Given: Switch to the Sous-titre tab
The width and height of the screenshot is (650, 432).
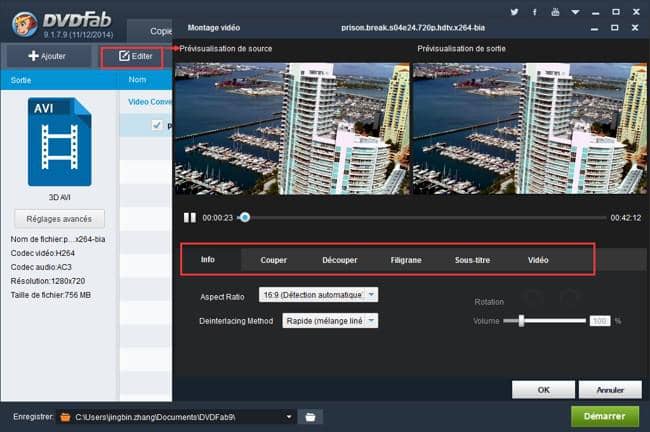Looking at the screenshot, I should (x=472, y=260).
